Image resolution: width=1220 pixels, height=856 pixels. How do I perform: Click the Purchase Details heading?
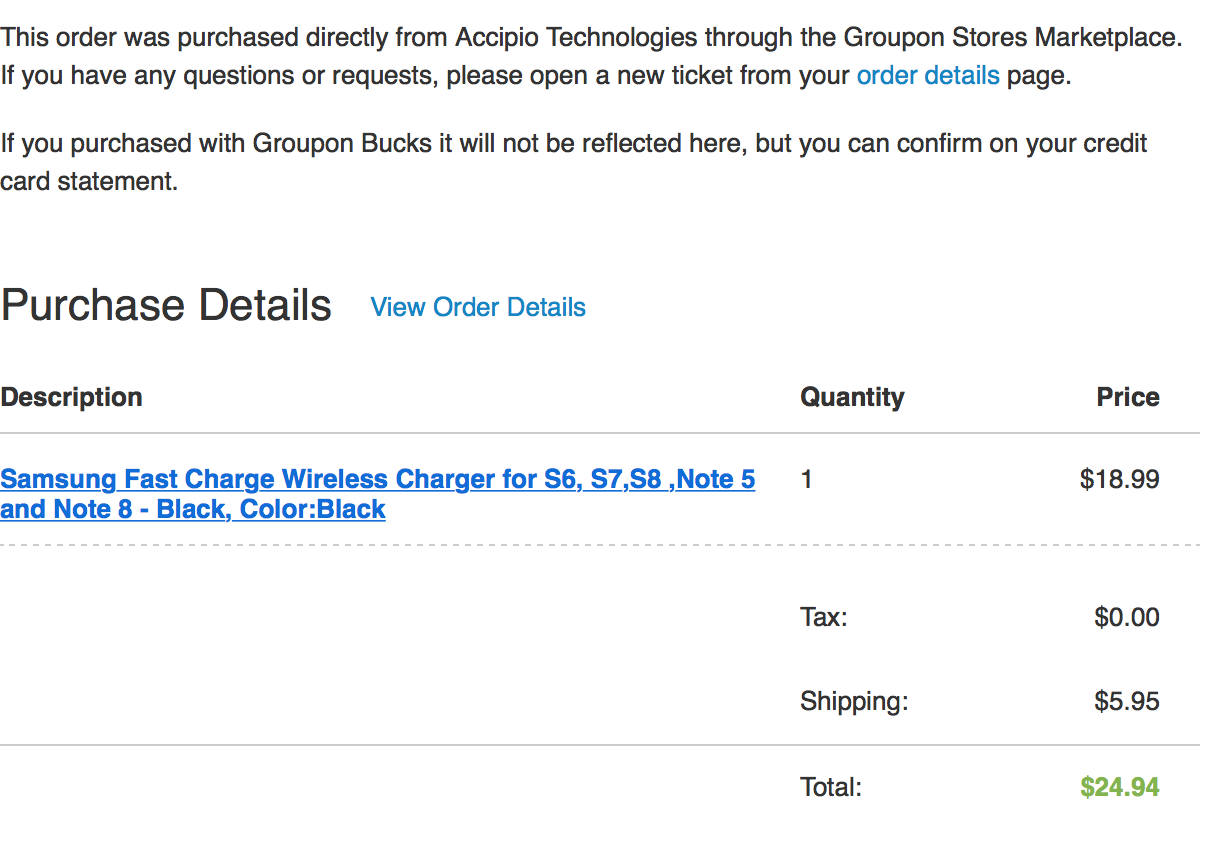166,305
